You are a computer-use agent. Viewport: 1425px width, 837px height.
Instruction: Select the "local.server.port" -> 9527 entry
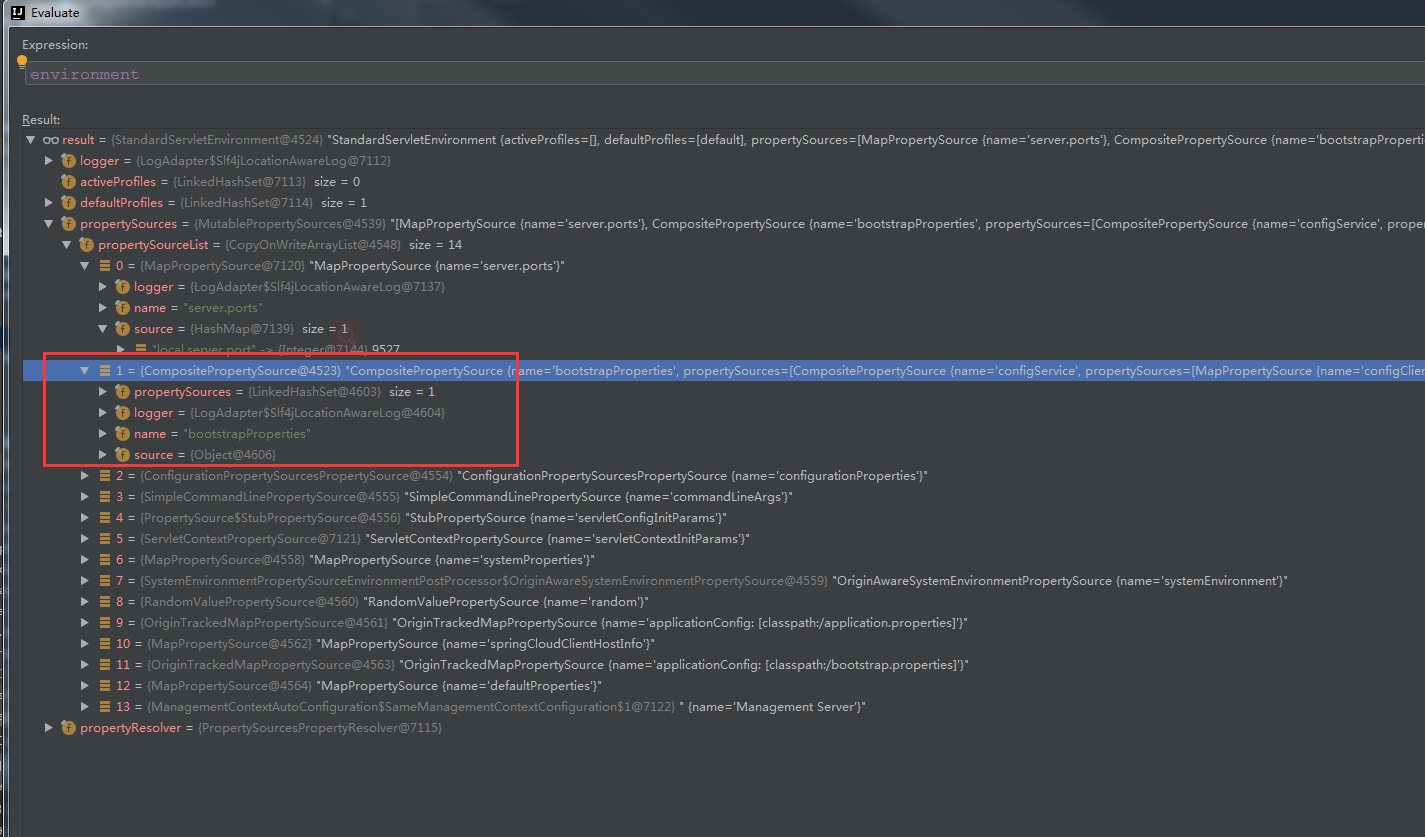coord(275,350)
